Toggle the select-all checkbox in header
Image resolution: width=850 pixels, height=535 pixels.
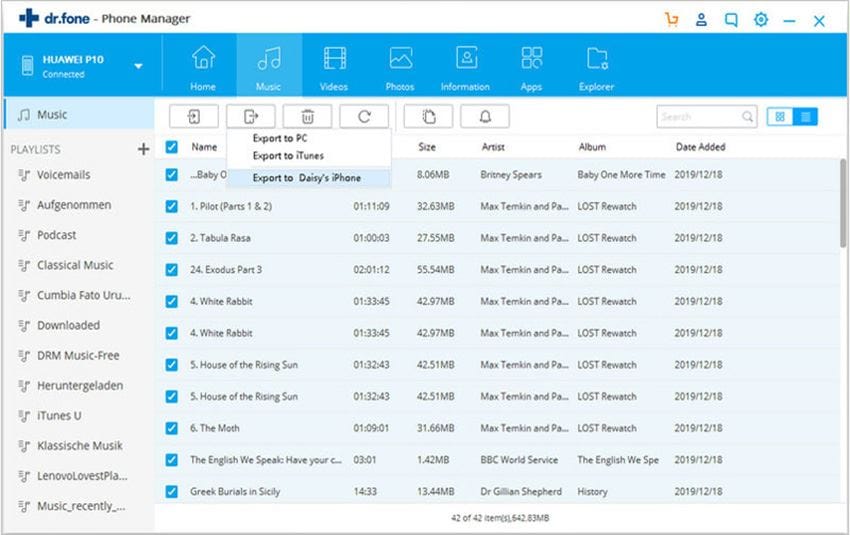pos(171,147)
